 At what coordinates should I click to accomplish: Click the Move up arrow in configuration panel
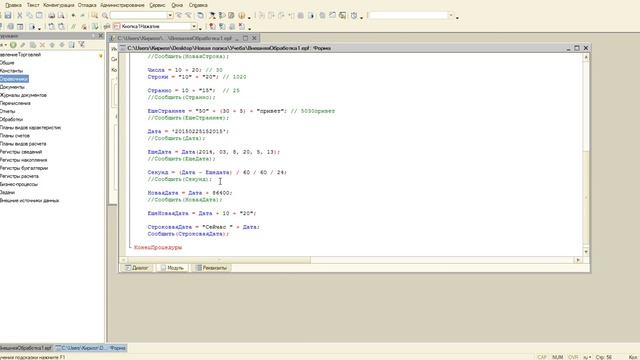coord(52,45)
